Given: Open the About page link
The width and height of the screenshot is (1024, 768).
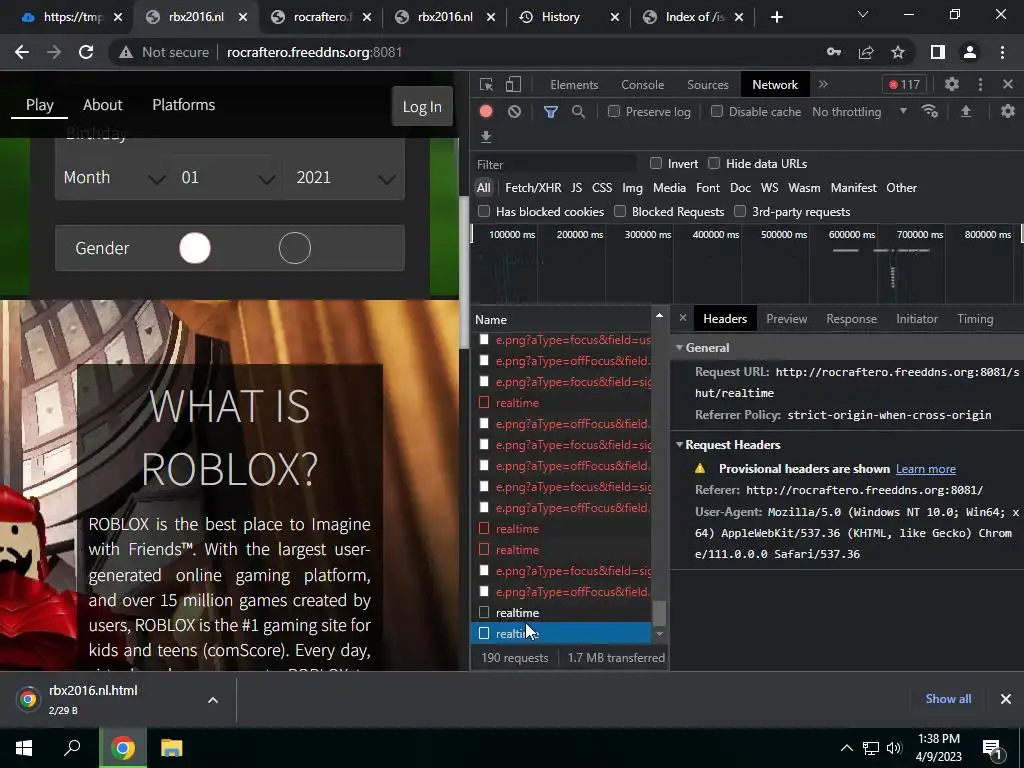Looking at the screenshot, I should click(103, 105).
